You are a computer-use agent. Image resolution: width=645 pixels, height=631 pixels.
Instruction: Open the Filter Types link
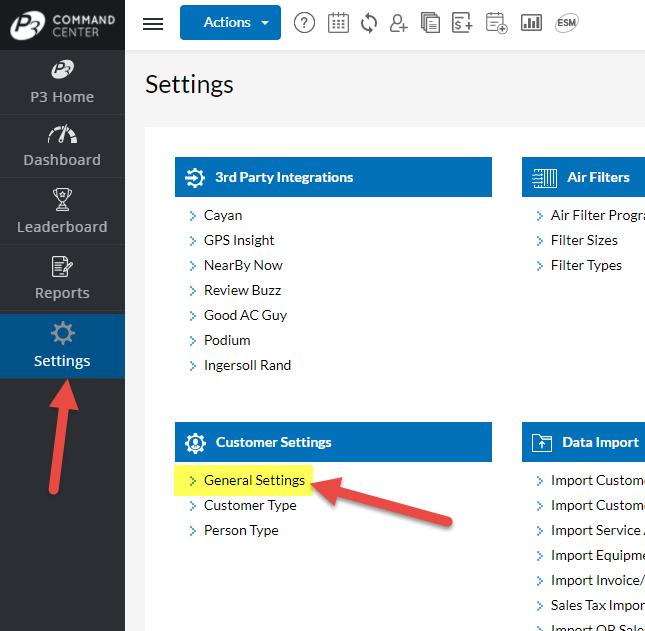pyautogui.click(x=586, y=266)
